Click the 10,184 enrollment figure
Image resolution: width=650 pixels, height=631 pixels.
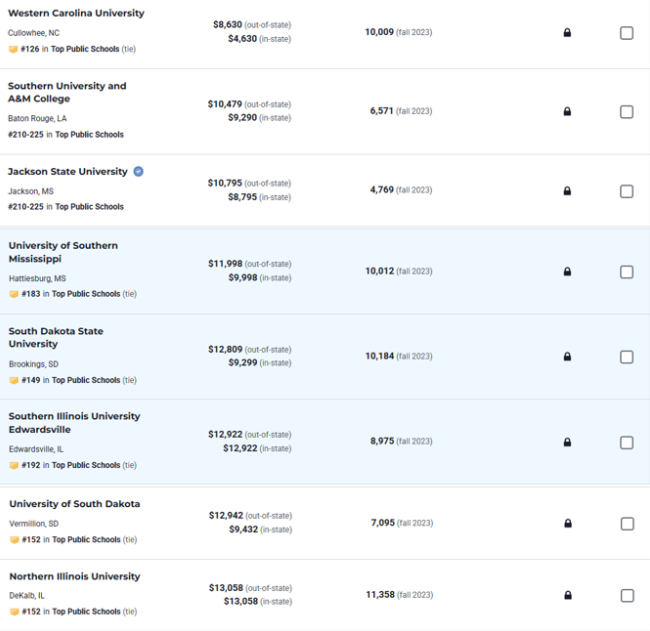379,356
